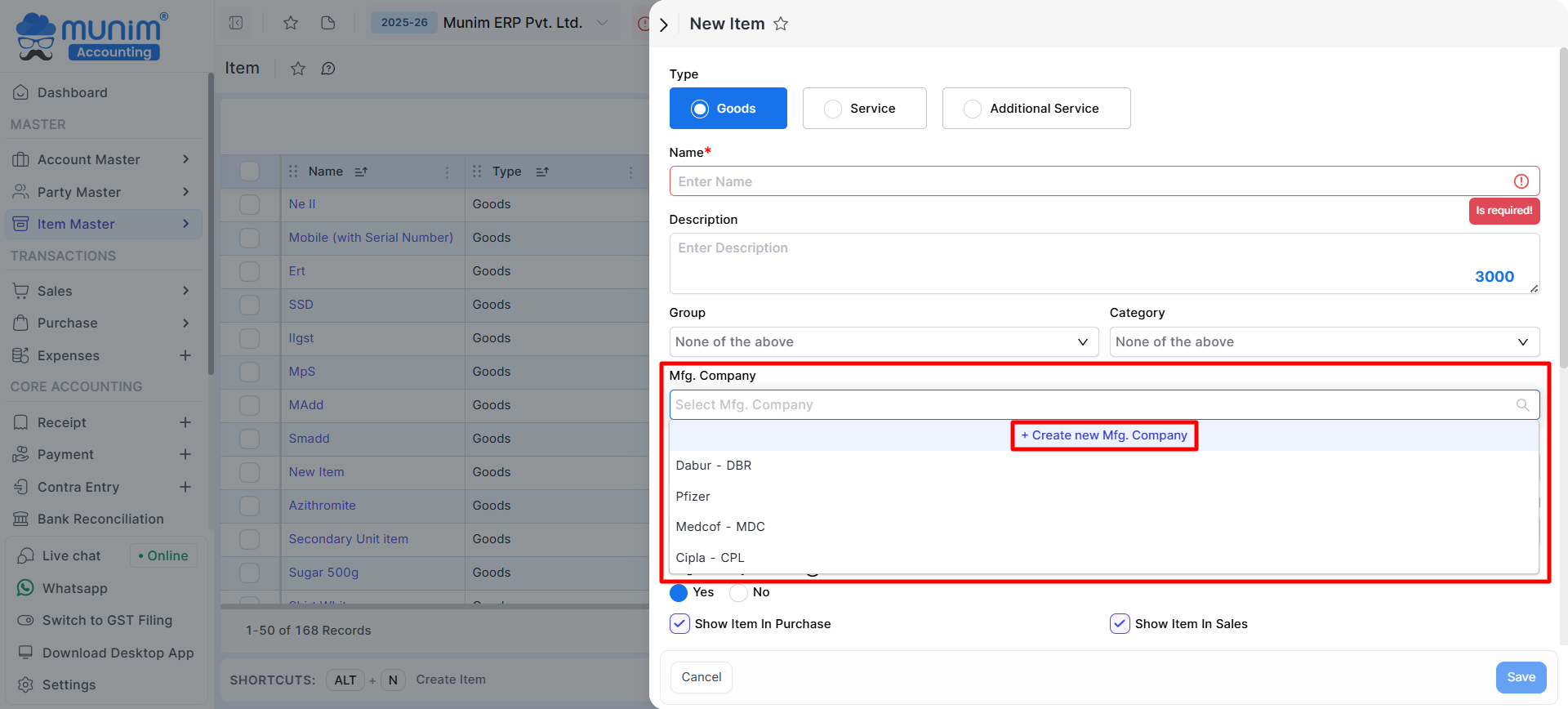Image resolution: width=1568 pixels, height=709 pixels.
Task: Open Whatsapp from the sidebar
Action: coord(74,588)
